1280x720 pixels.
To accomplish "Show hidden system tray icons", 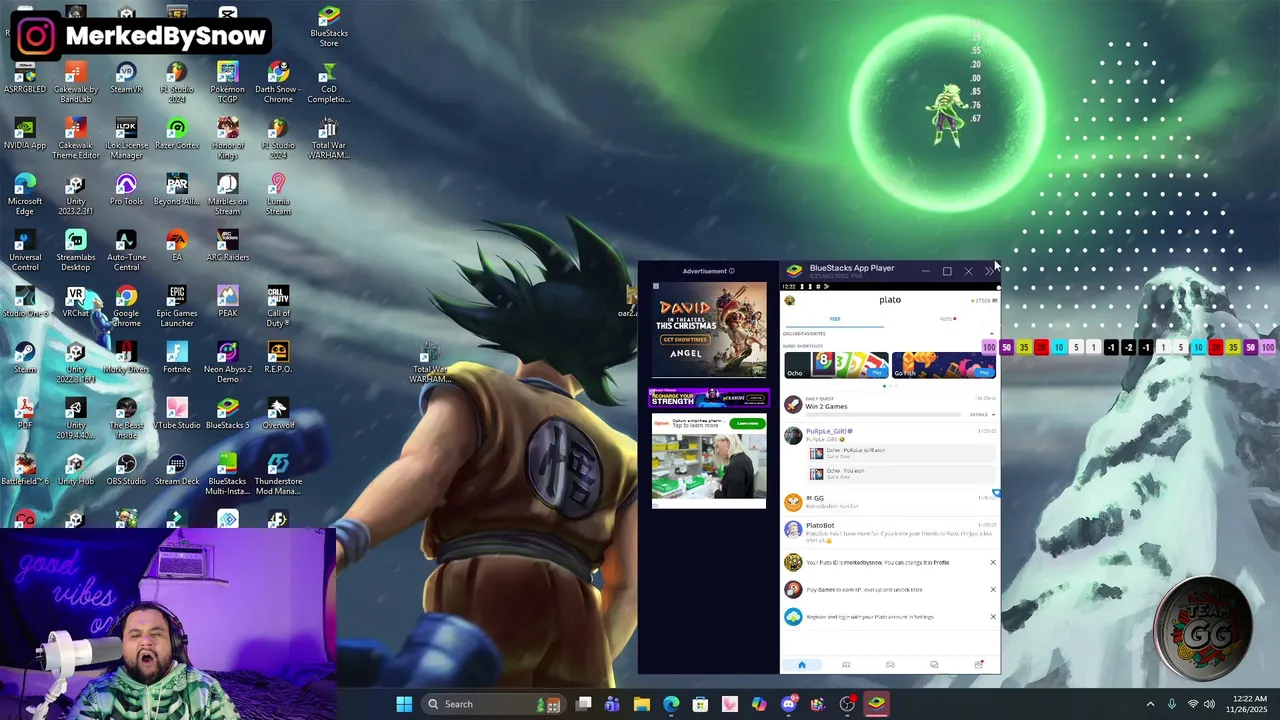I will [x=1150, y=704].
